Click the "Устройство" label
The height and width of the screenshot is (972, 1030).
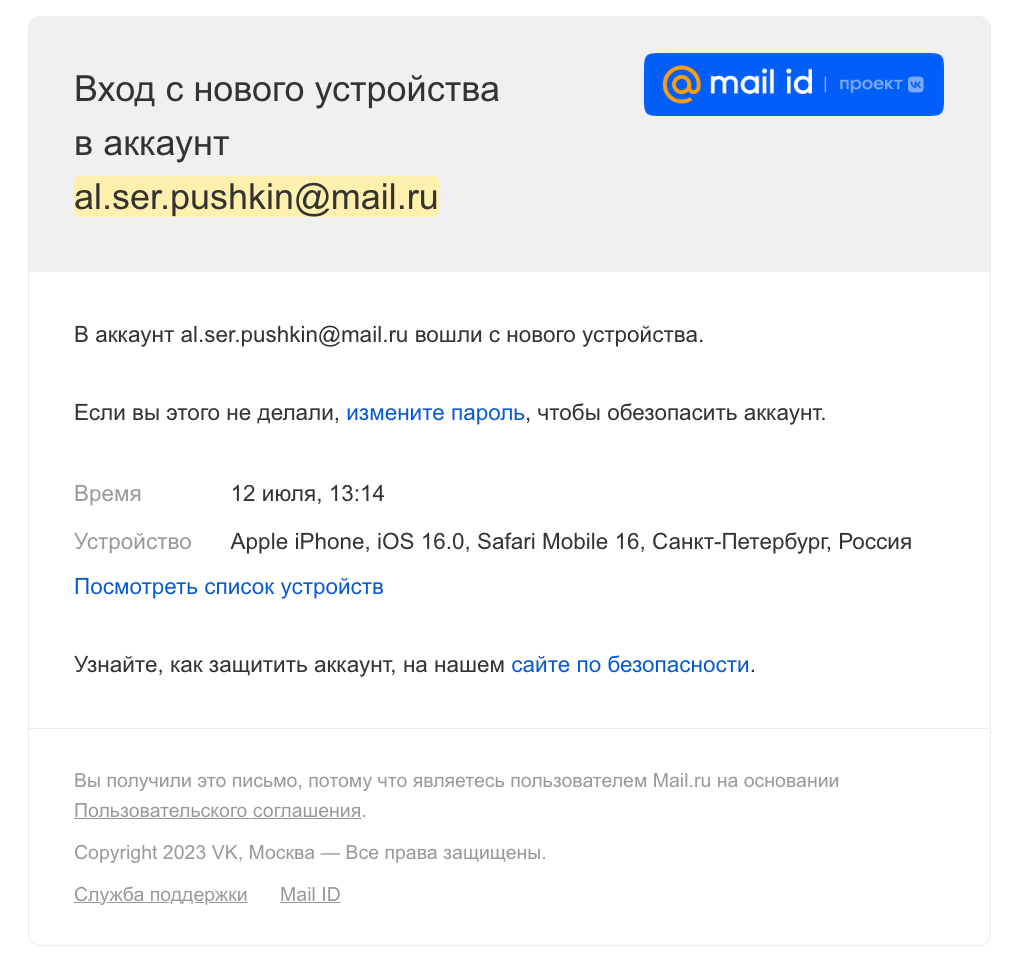click(x=133, y=542)
